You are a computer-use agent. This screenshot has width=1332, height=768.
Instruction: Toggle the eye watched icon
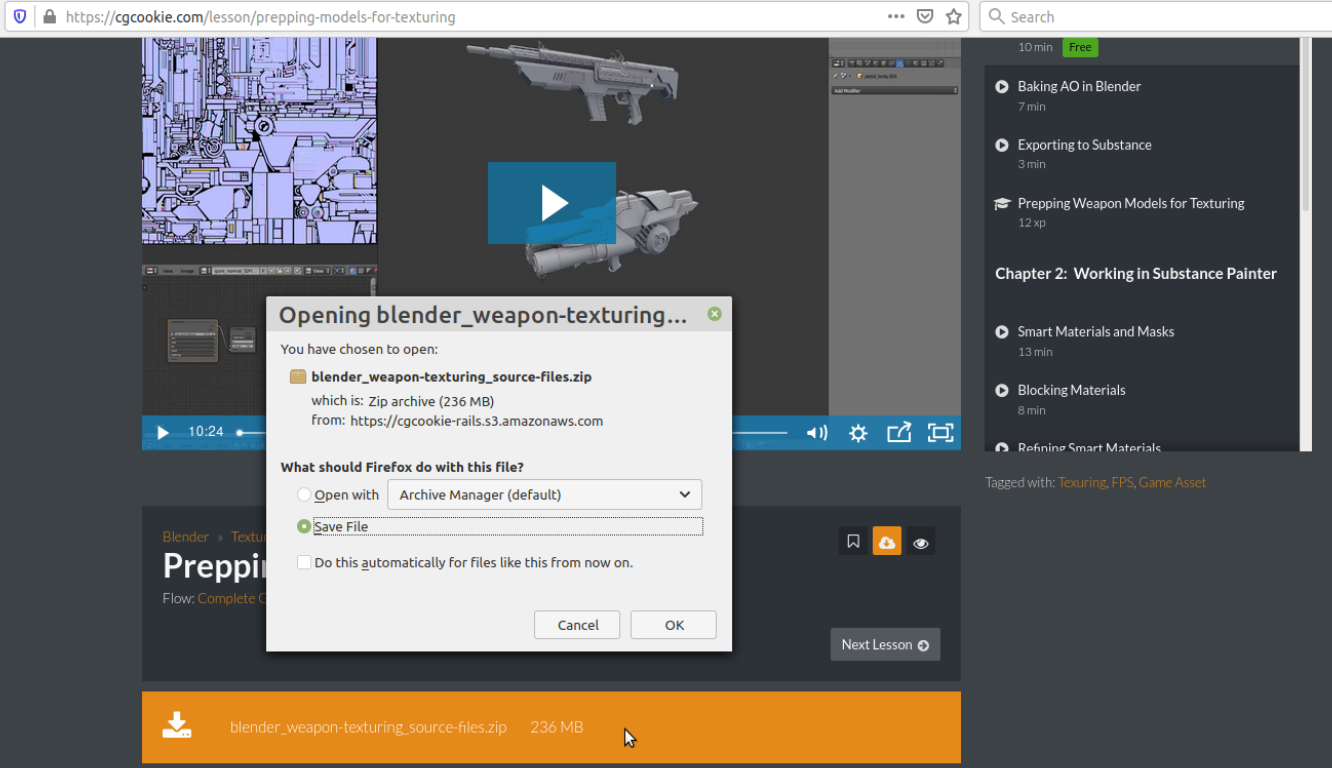coord(921,541)
